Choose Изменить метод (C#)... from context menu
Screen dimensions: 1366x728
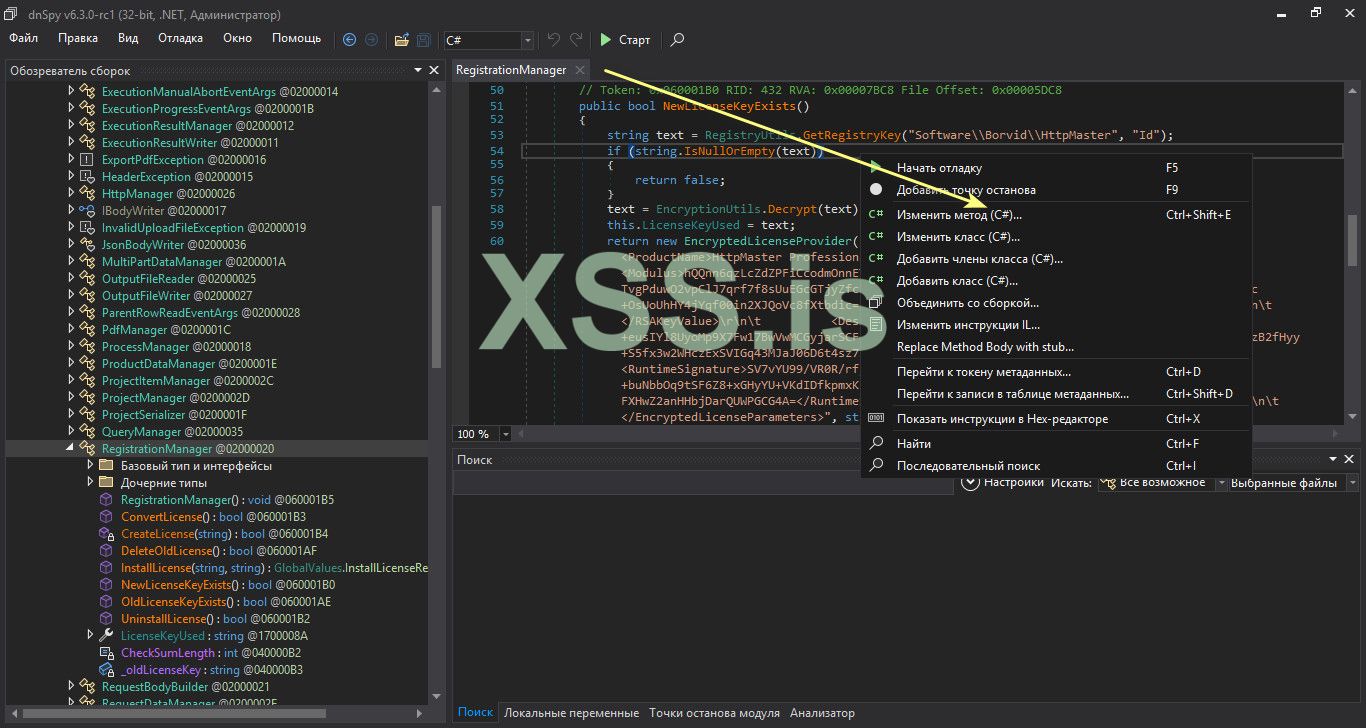tap(958, 215)
